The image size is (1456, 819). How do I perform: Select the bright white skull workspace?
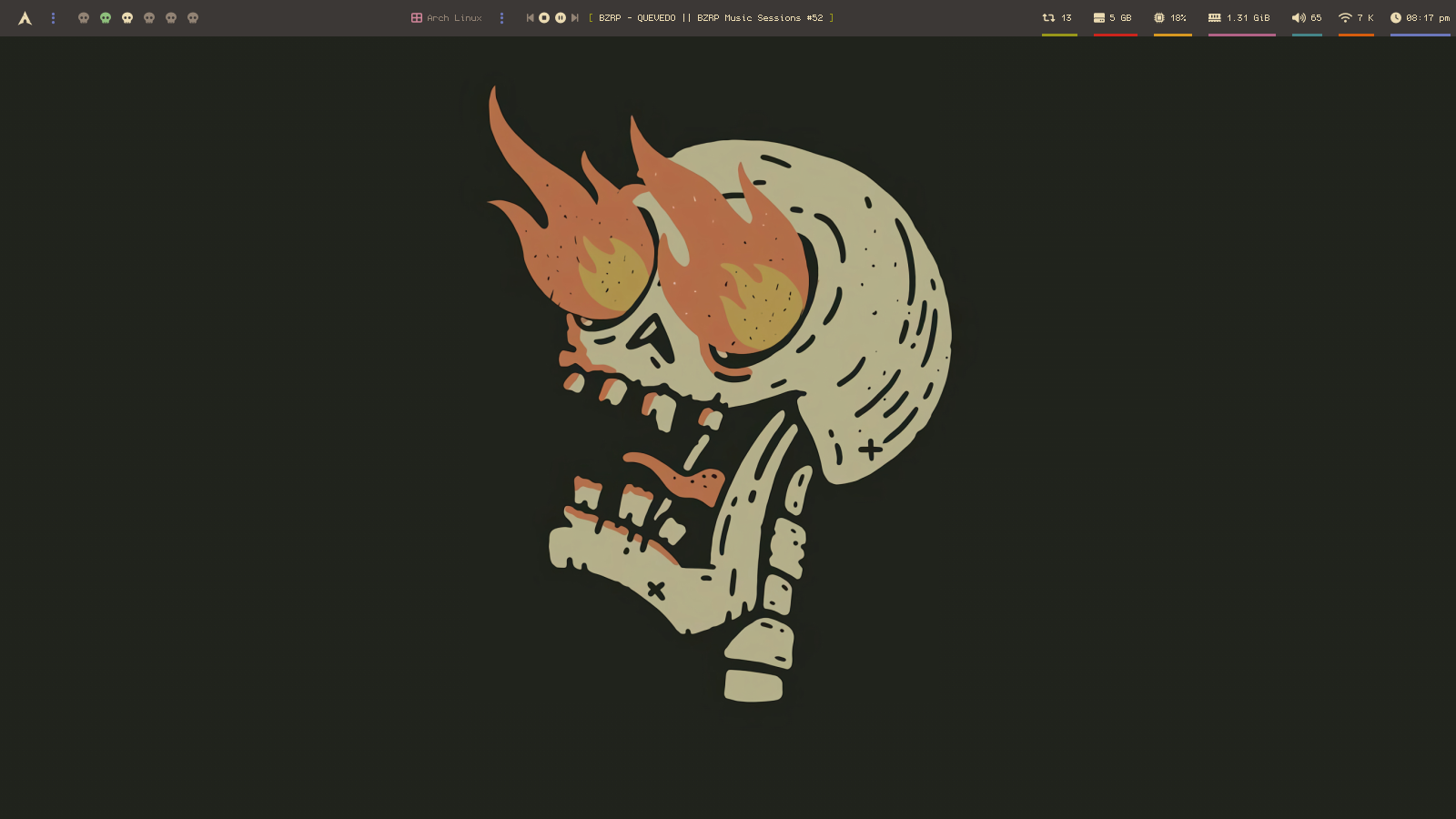pos(127,18)
